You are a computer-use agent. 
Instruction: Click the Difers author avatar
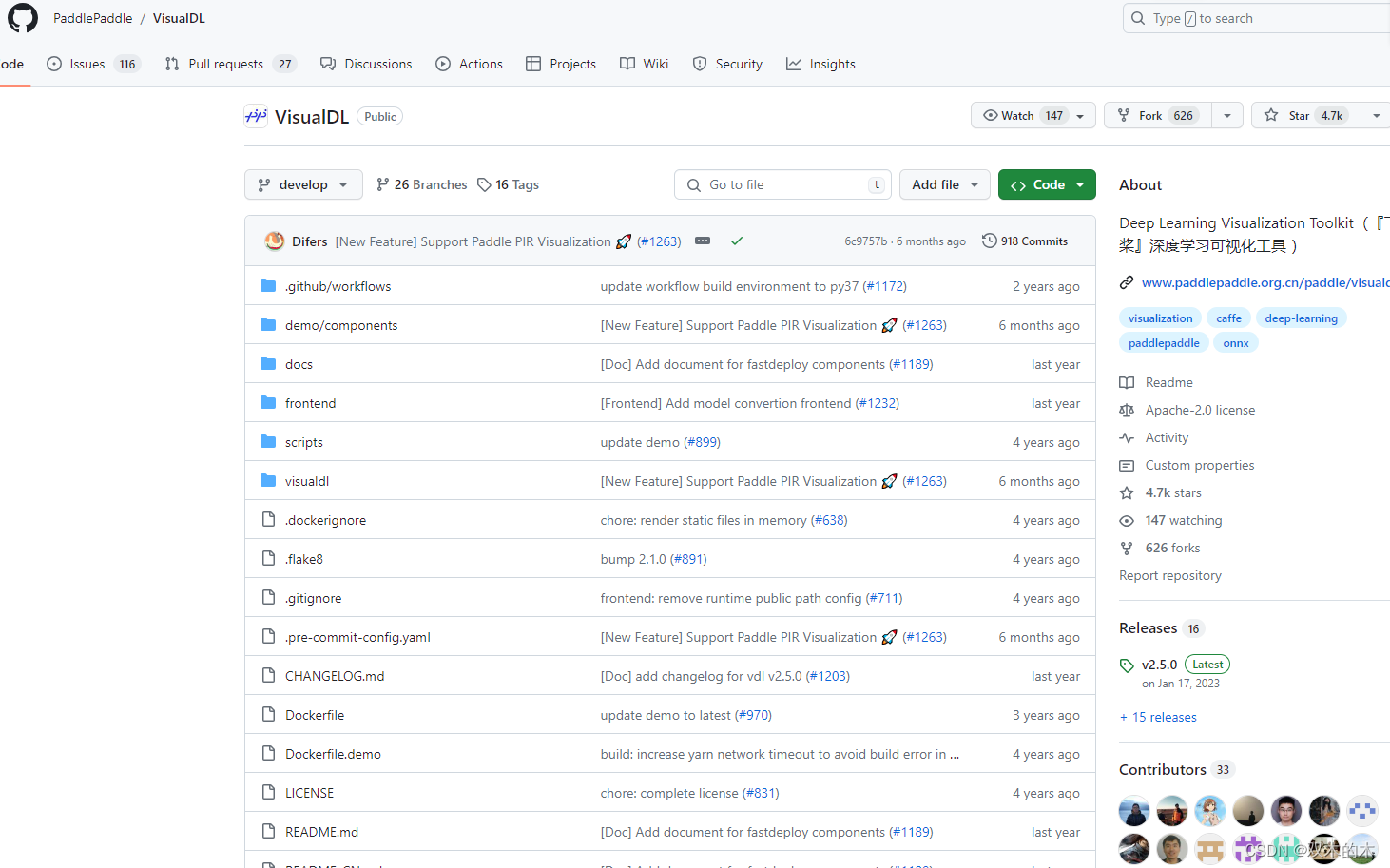click(x=275, y=241)
